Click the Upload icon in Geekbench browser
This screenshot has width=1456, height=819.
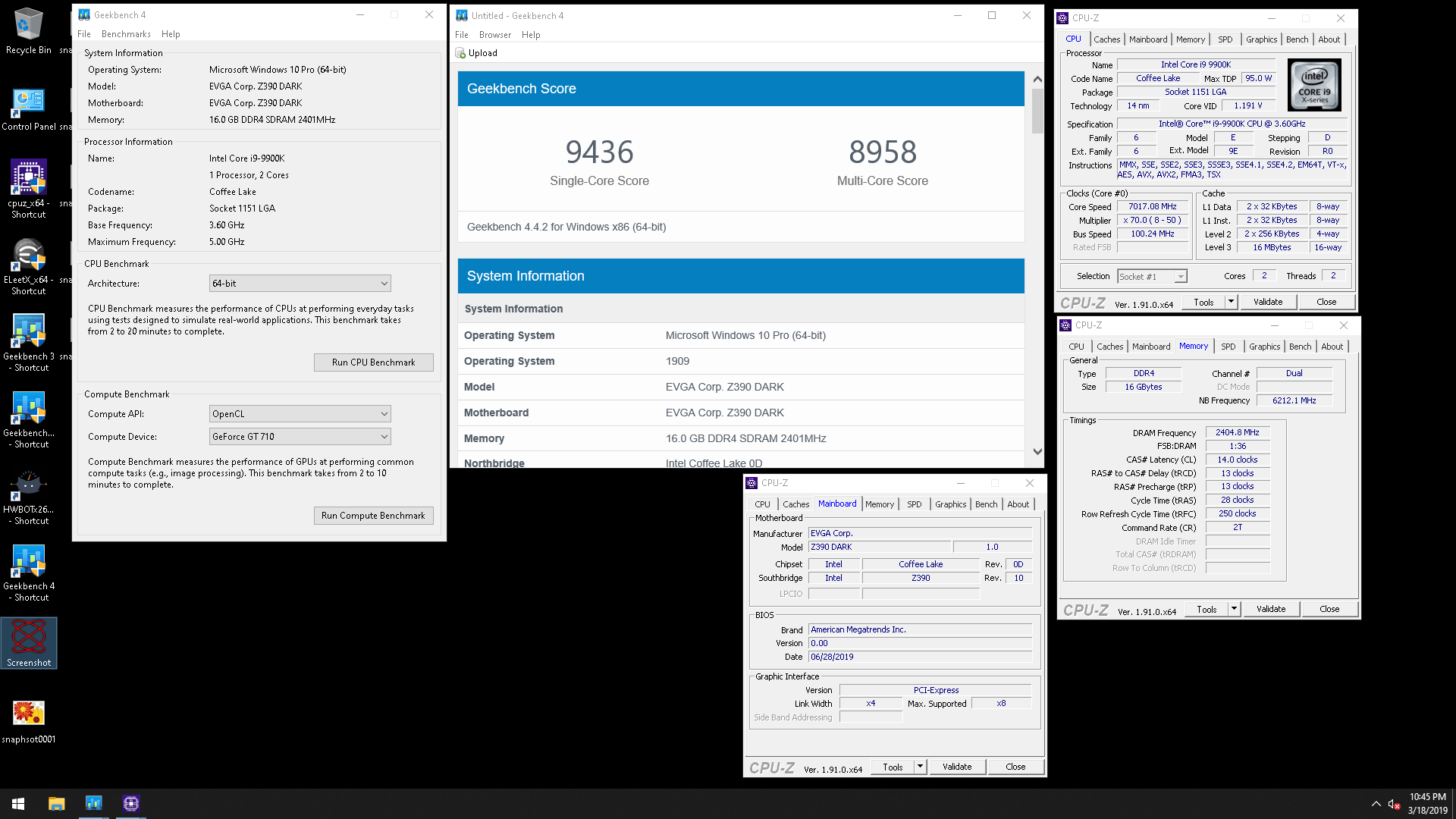(460, 53)
